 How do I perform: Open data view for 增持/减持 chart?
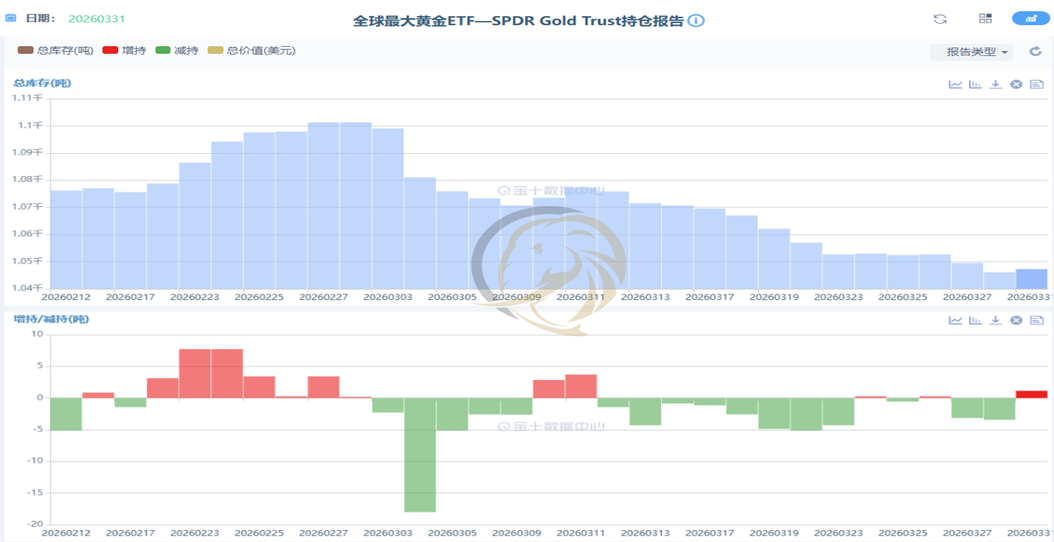(x=1037, y=320)
